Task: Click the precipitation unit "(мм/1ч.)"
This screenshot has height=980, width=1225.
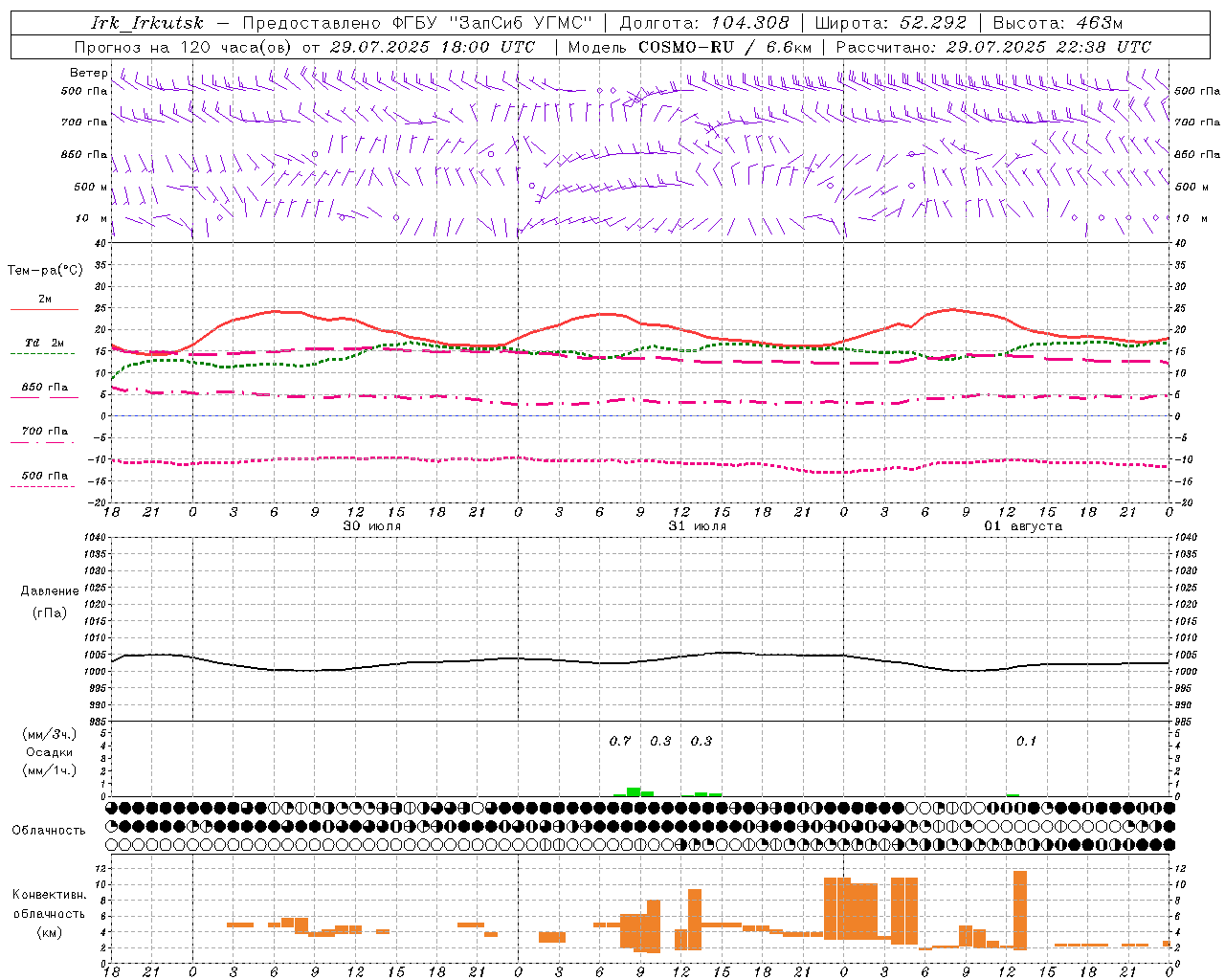Action: [x=50, y=770]
